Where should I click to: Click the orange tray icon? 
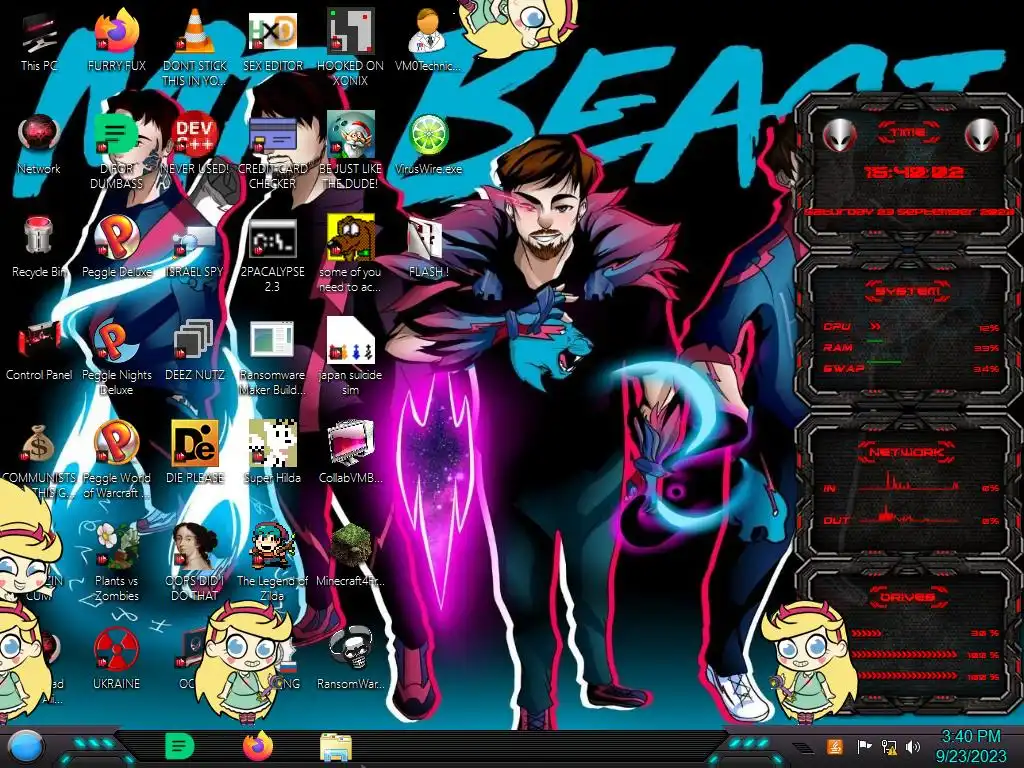835,746
